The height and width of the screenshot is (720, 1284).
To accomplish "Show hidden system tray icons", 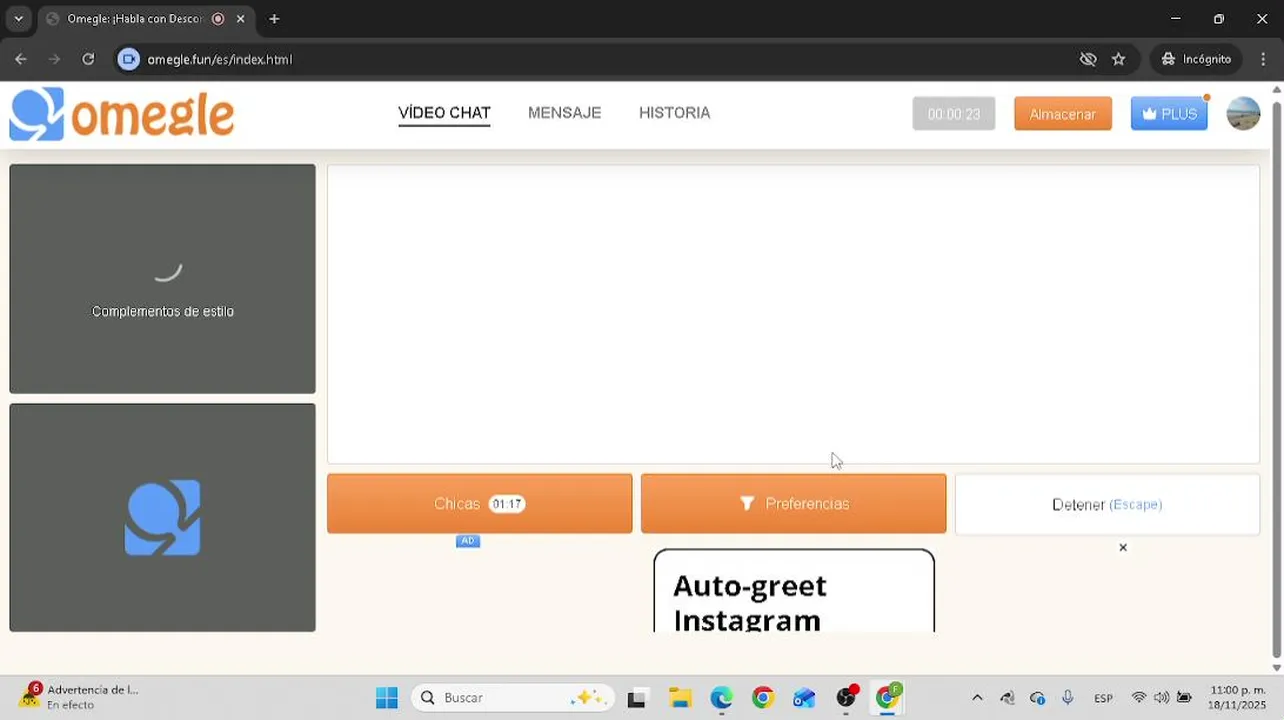I will click(x=977, y=698).
